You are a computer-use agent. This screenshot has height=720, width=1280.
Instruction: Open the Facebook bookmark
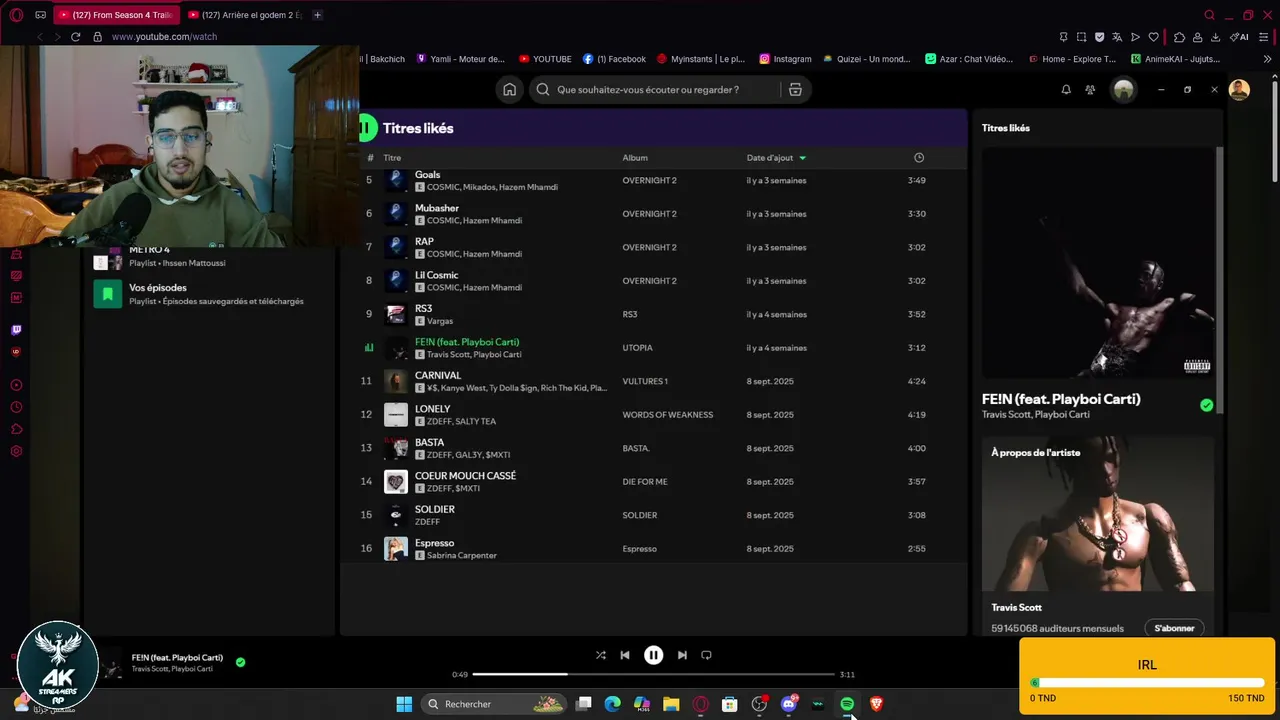(x=614, y=59)
